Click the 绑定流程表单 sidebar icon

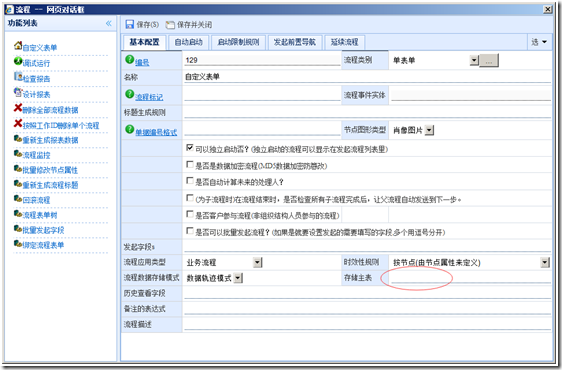tap(18, 244)
